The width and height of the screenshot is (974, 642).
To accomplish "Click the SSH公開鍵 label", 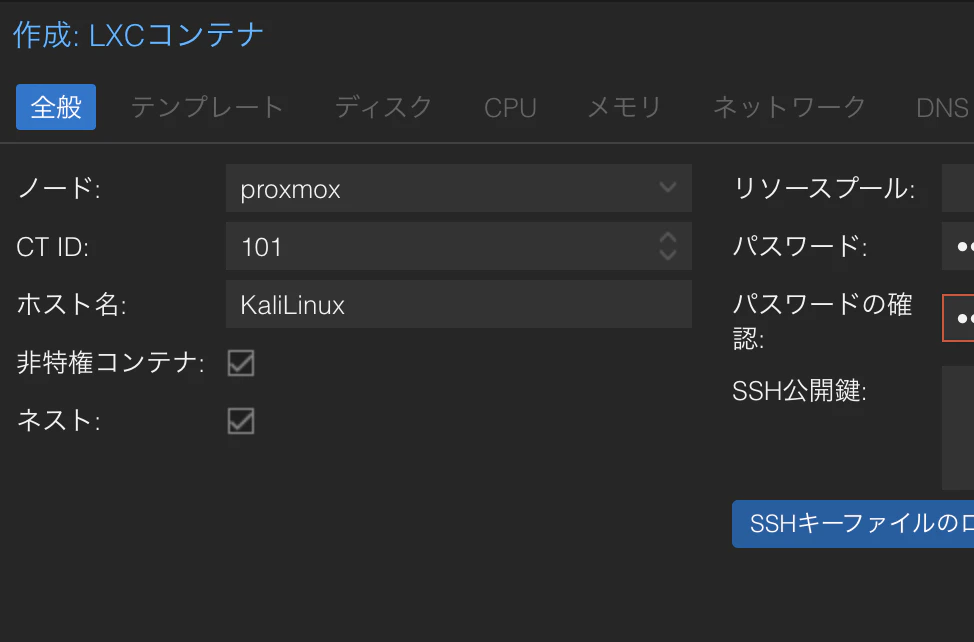I will coord(799,391).
